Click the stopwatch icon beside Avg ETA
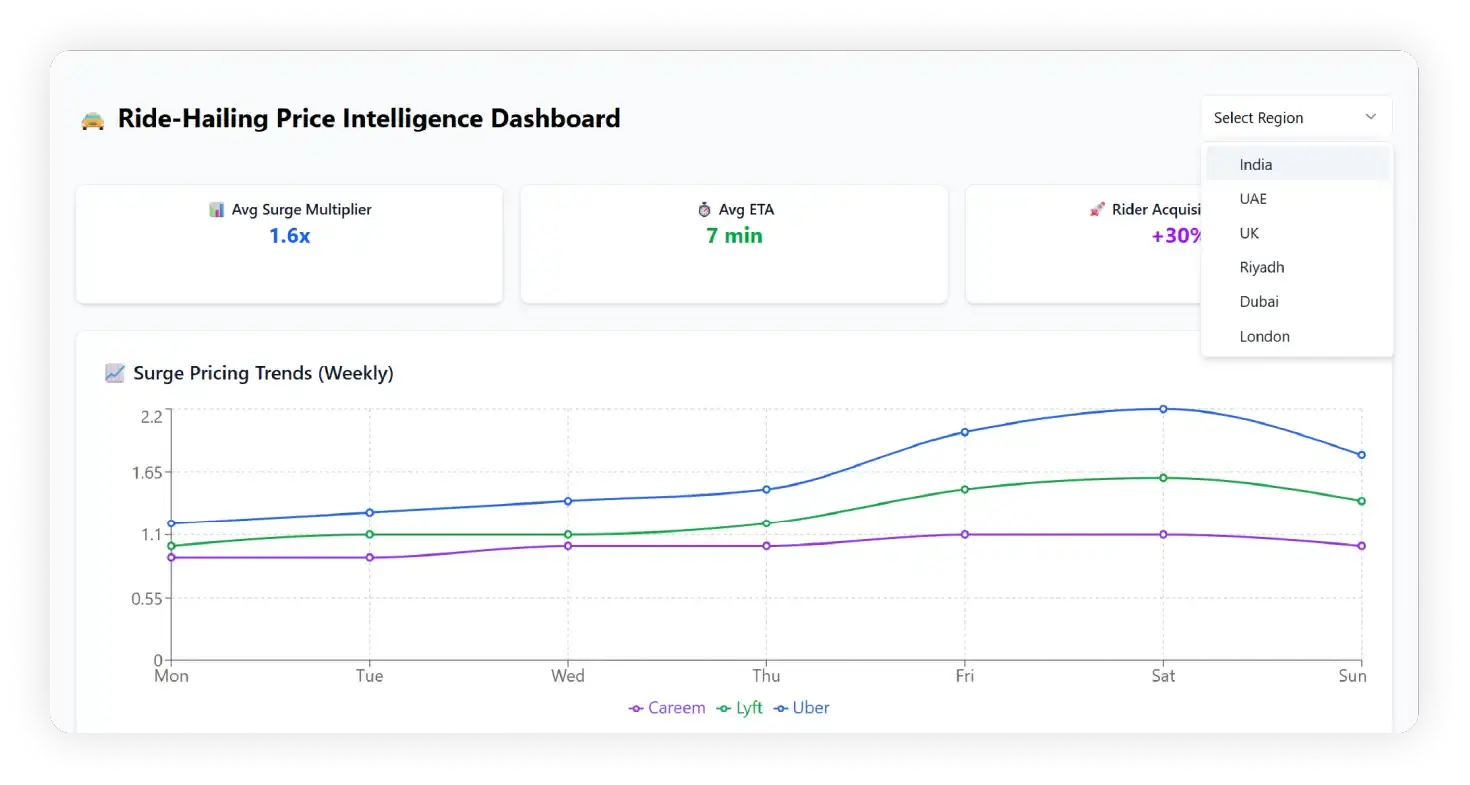This screenshot has height=785, width=1470. (704, 210)
